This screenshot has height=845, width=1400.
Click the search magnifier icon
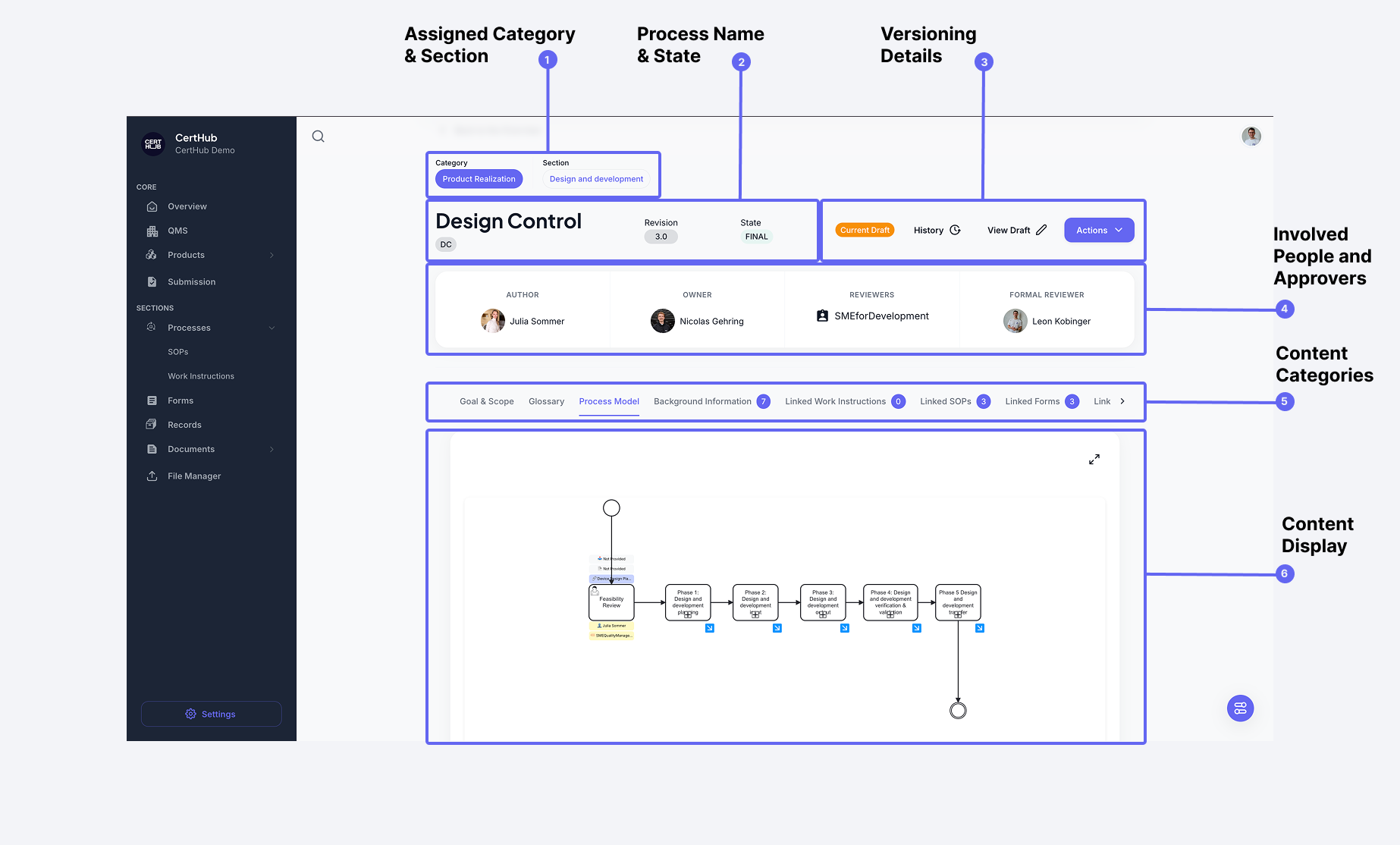click(x=318, y=136)
